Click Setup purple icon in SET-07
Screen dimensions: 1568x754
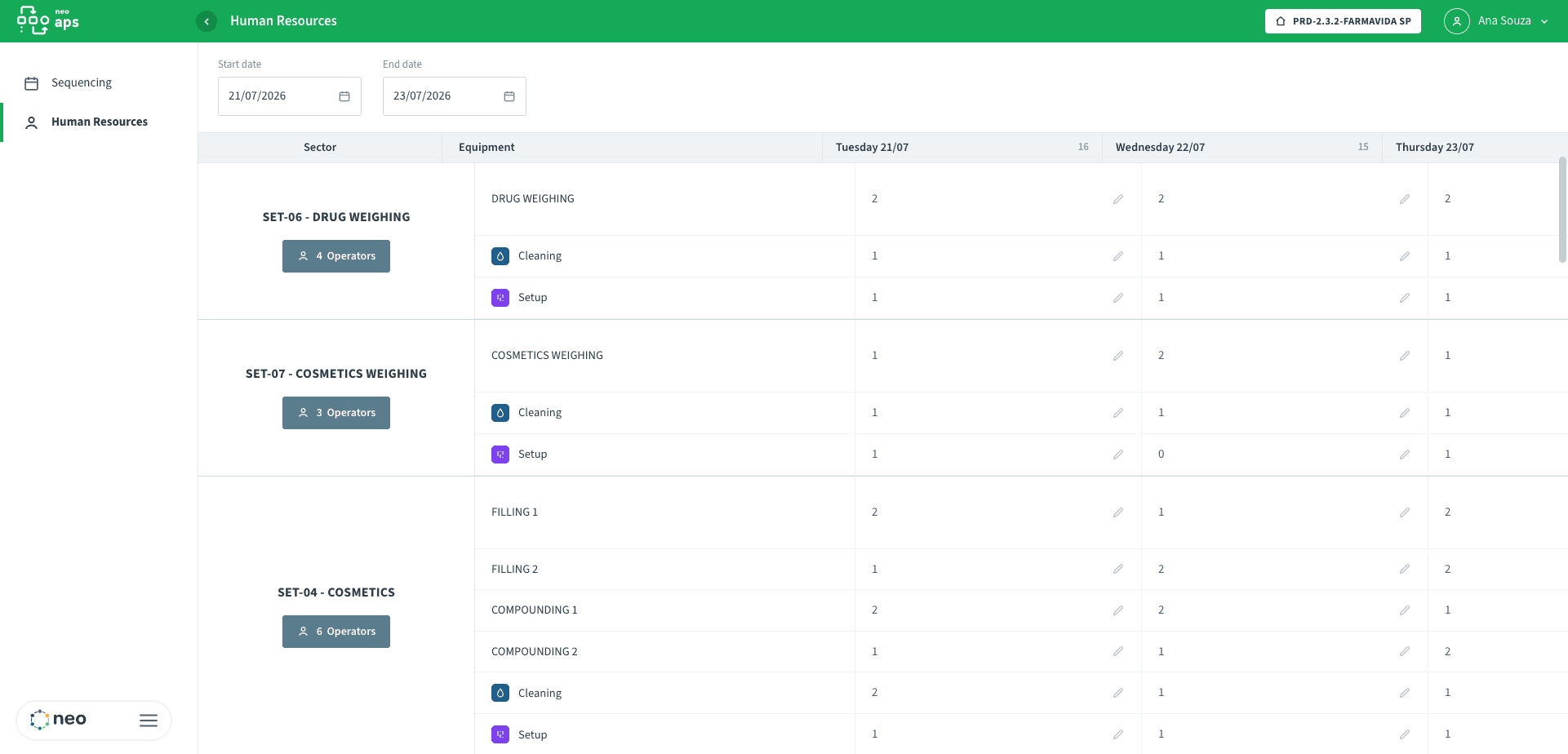click(x=500, y=455)
